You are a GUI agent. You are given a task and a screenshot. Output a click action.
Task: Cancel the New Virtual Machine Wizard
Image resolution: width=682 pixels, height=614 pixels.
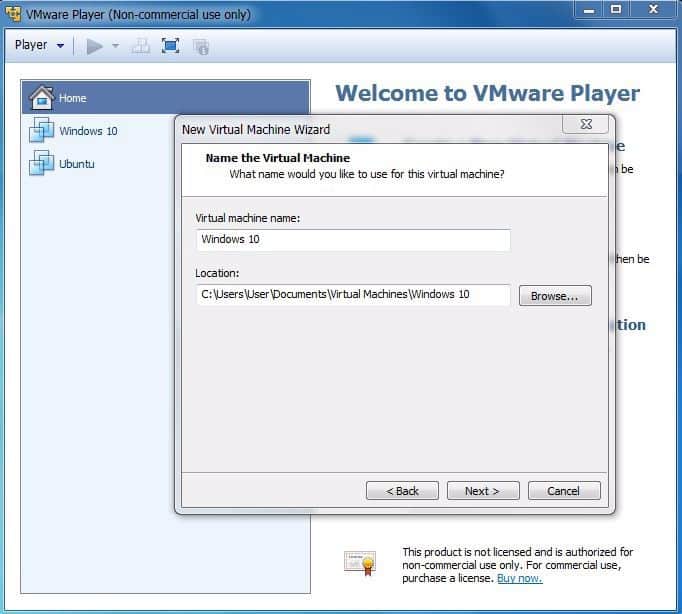coord(564,491)
